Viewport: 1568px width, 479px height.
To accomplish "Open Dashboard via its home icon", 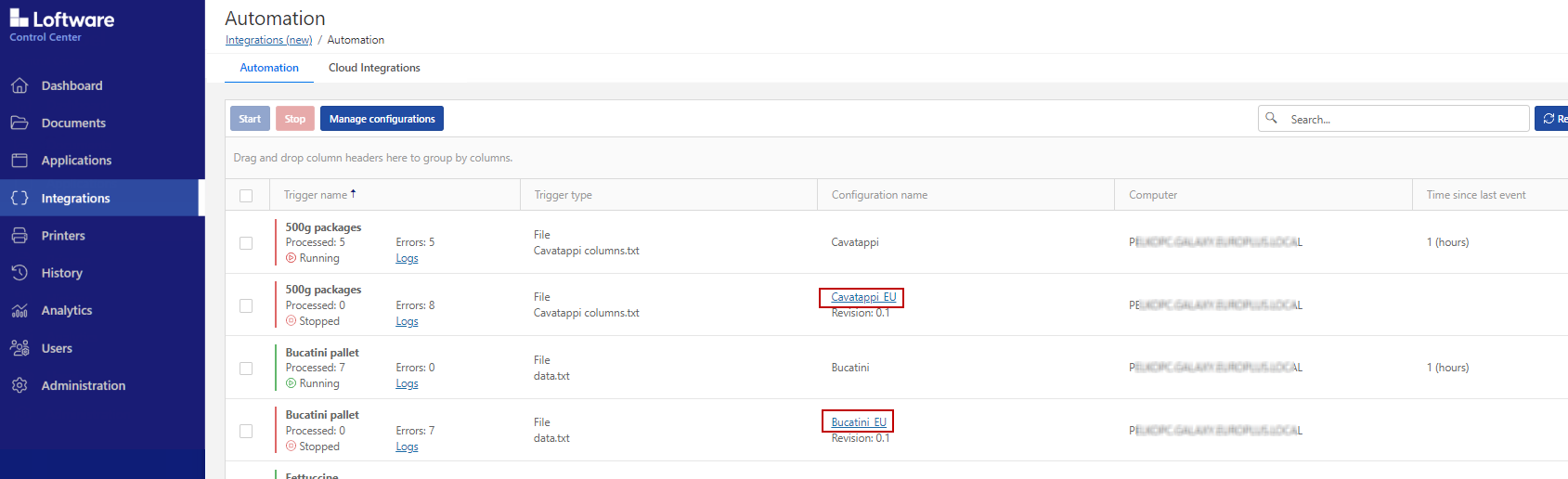I will pos(19,85).
